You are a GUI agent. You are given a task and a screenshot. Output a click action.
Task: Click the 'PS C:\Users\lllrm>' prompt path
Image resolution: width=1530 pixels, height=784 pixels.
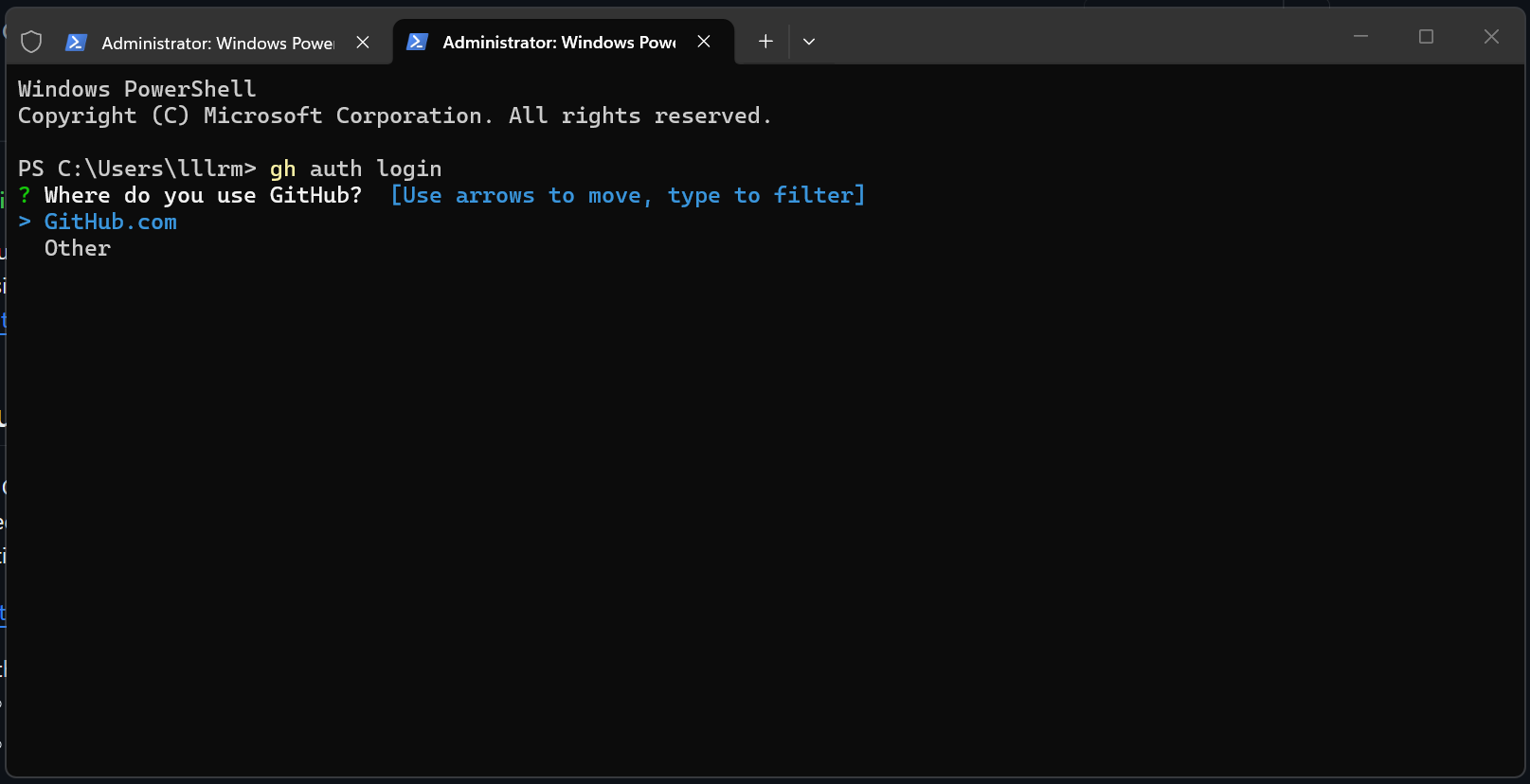(137, 169)
